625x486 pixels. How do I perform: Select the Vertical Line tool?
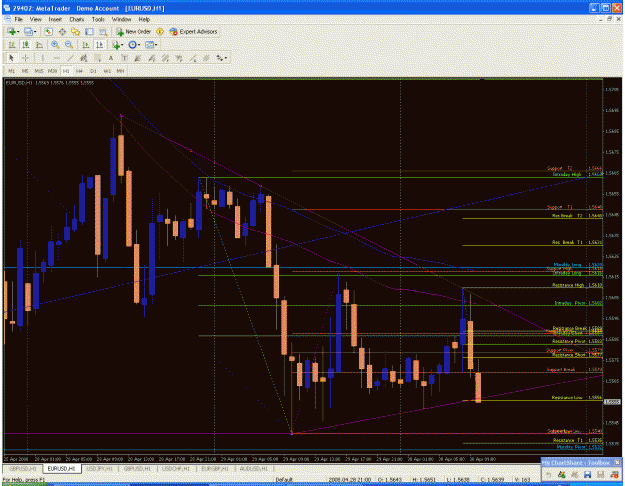tap(42, 58)
